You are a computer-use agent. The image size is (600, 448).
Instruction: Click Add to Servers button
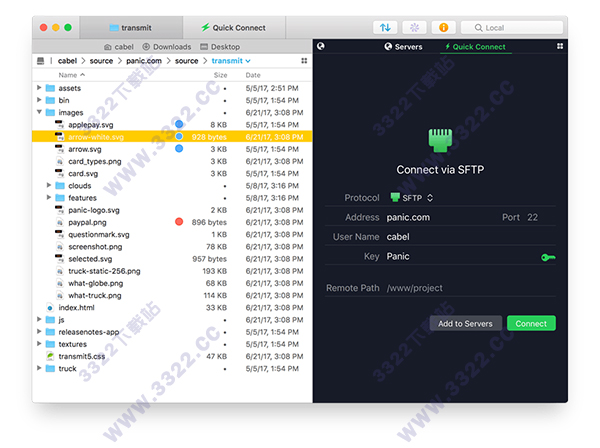coord(465,323)
